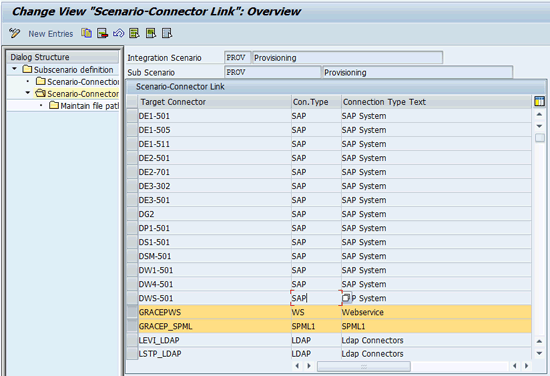Select the row marker for DS1-501

[x=132, y=242]
